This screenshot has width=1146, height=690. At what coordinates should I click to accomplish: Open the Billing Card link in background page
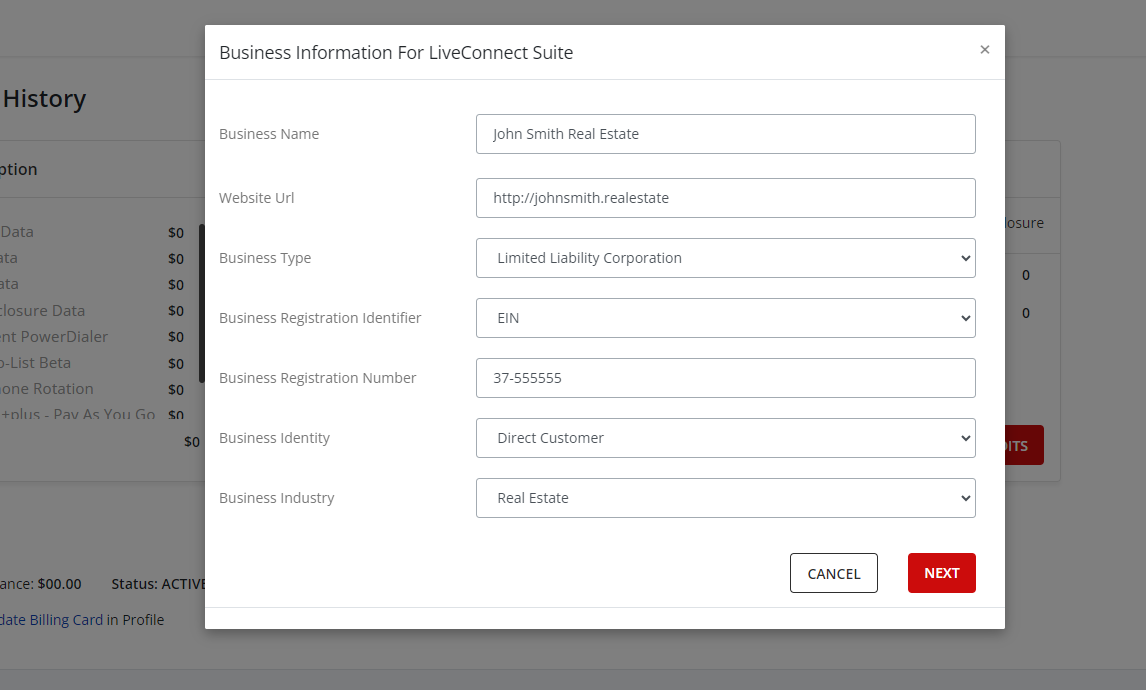51,620
